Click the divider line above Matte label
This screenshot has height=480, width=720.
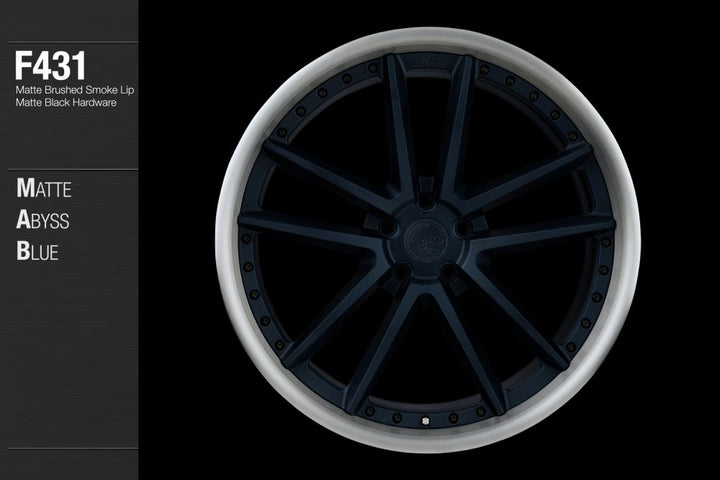point(69,170)
